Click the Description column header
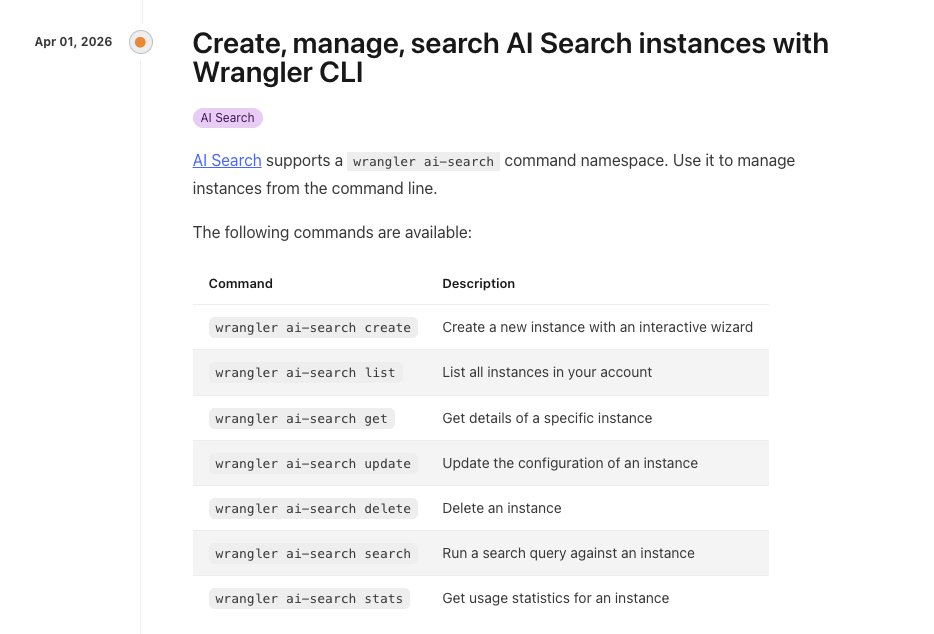Viewport: 934px width, 634px height. [478, 284]
